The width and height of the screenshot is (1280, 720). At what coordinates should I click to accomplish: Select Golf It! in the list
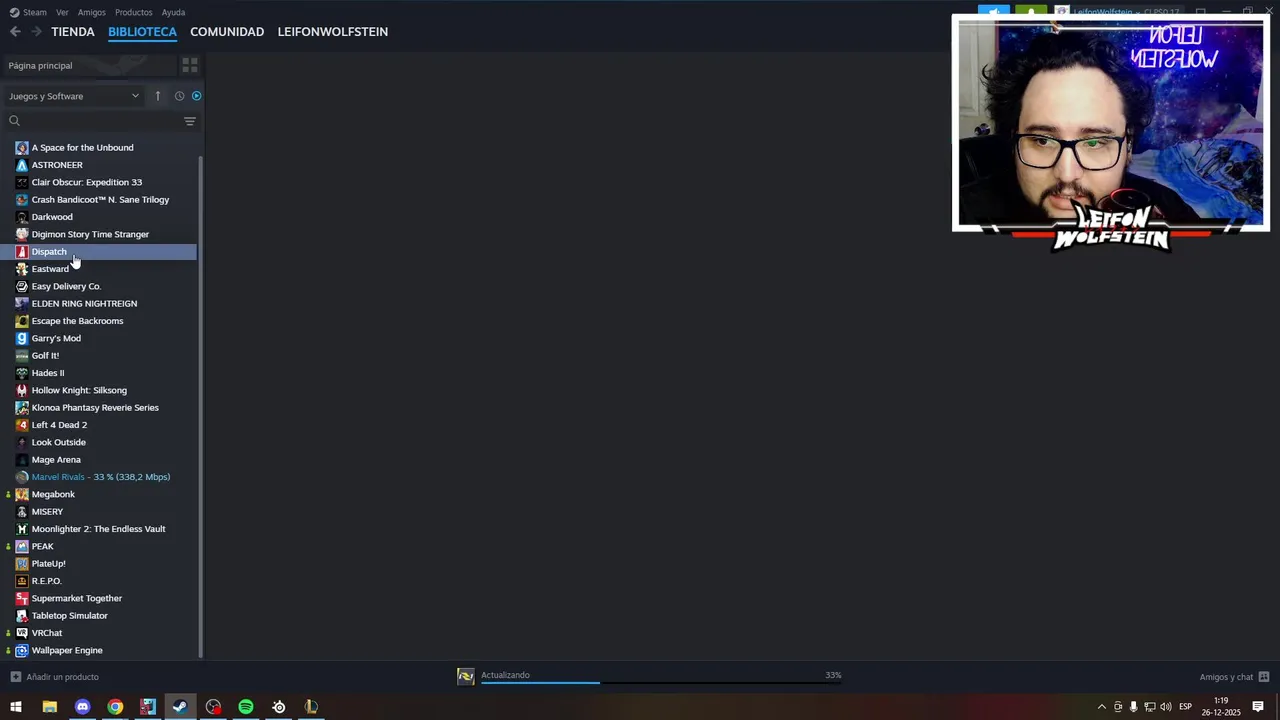click(x=45, y=356)
